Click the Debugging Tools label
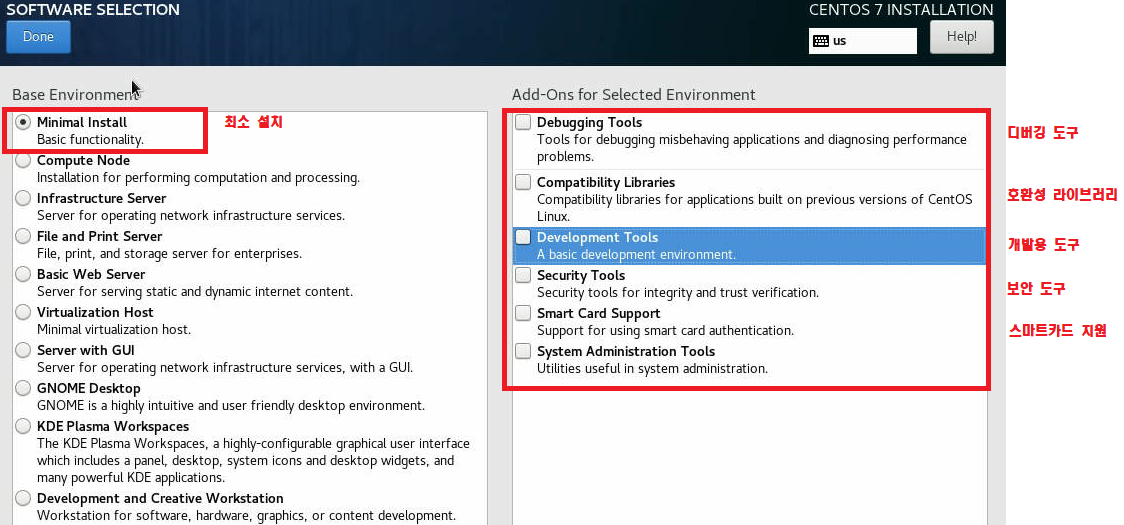 589,123
